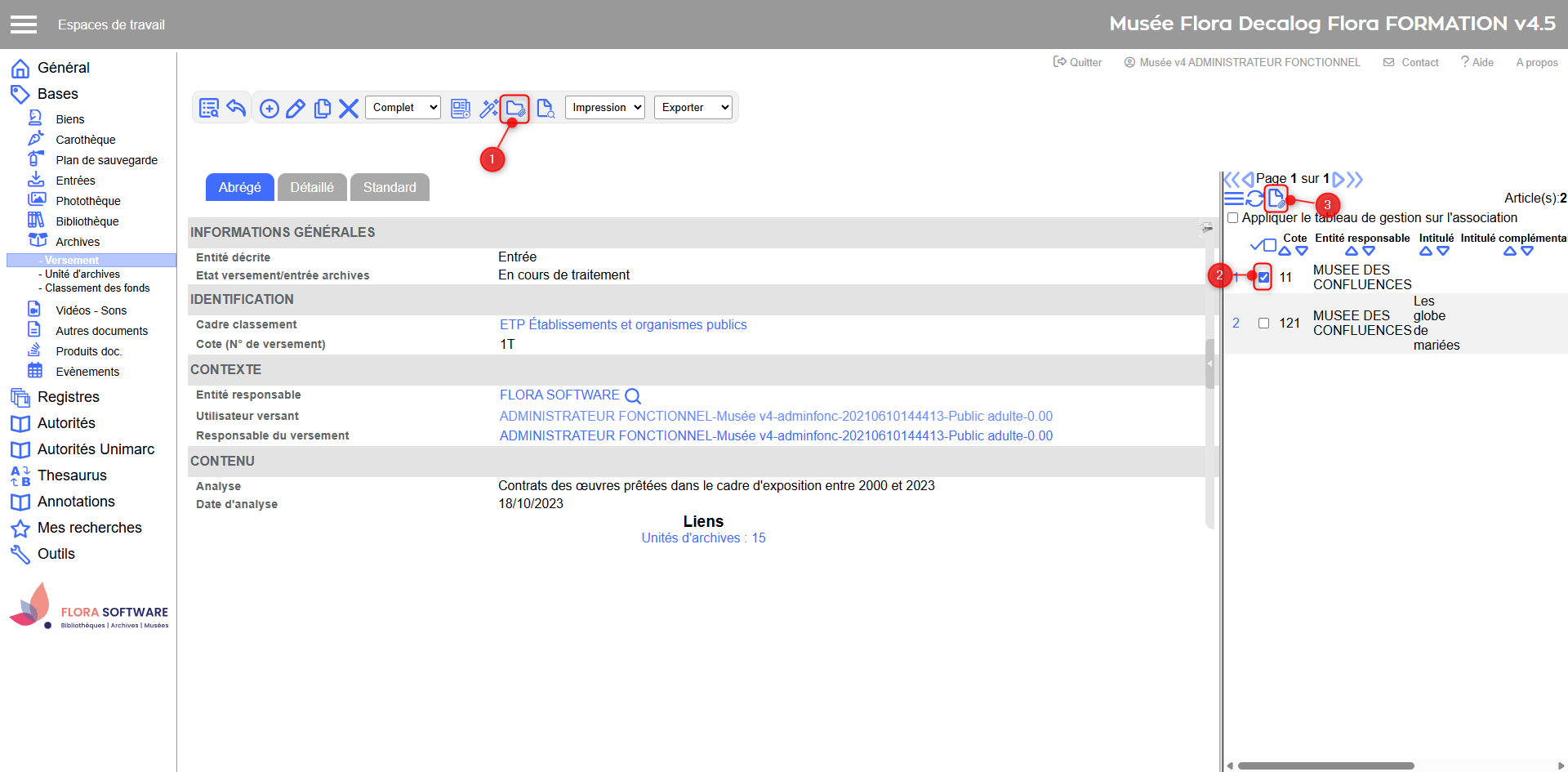Screen dimensions: 1568x772
Task: Switch to the Standard tab
Action: click(x=390, y=187)
